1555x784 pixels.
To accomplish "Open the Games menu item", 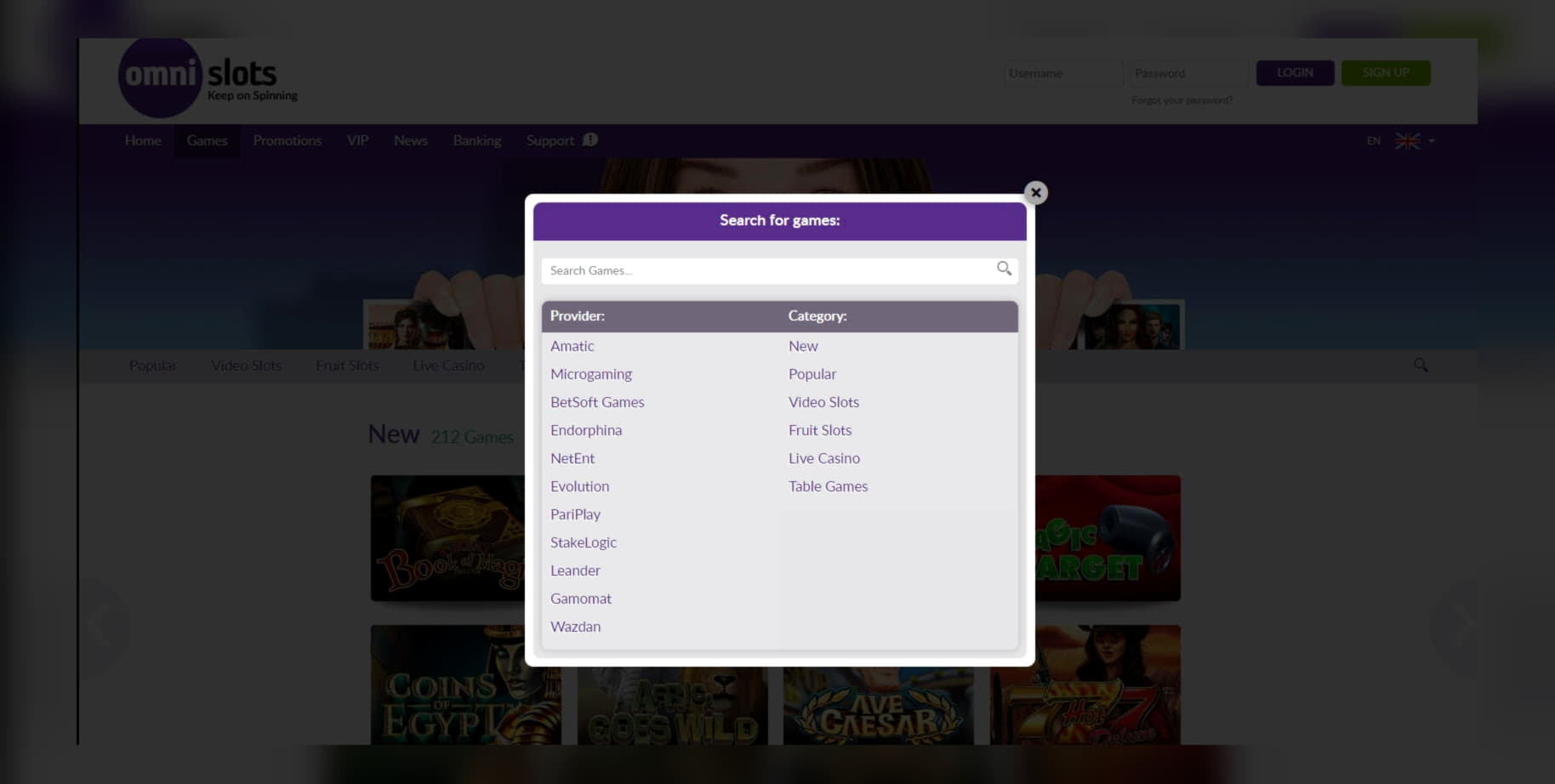I will (207, 140).
